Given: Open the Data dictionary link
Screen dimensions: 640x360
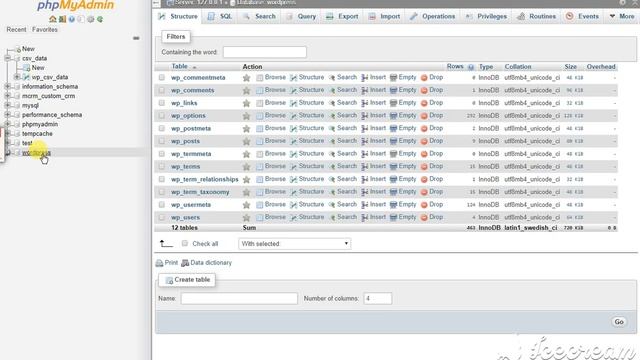Looking at the screenshot, I should 207,263.
